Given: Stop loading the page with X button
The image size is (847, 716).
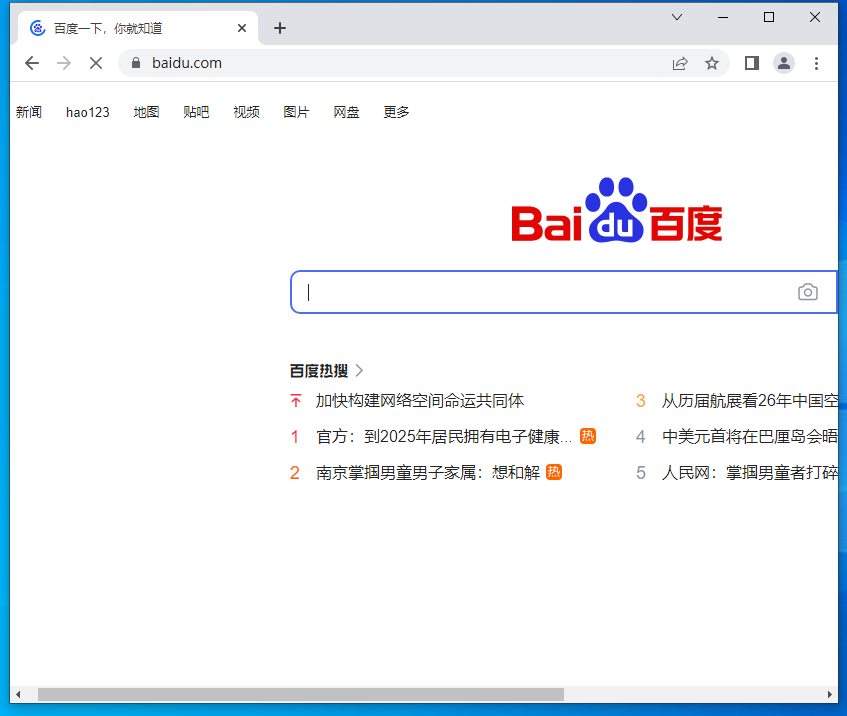Looking at the screenshot, I should click(x=96, y=63).
